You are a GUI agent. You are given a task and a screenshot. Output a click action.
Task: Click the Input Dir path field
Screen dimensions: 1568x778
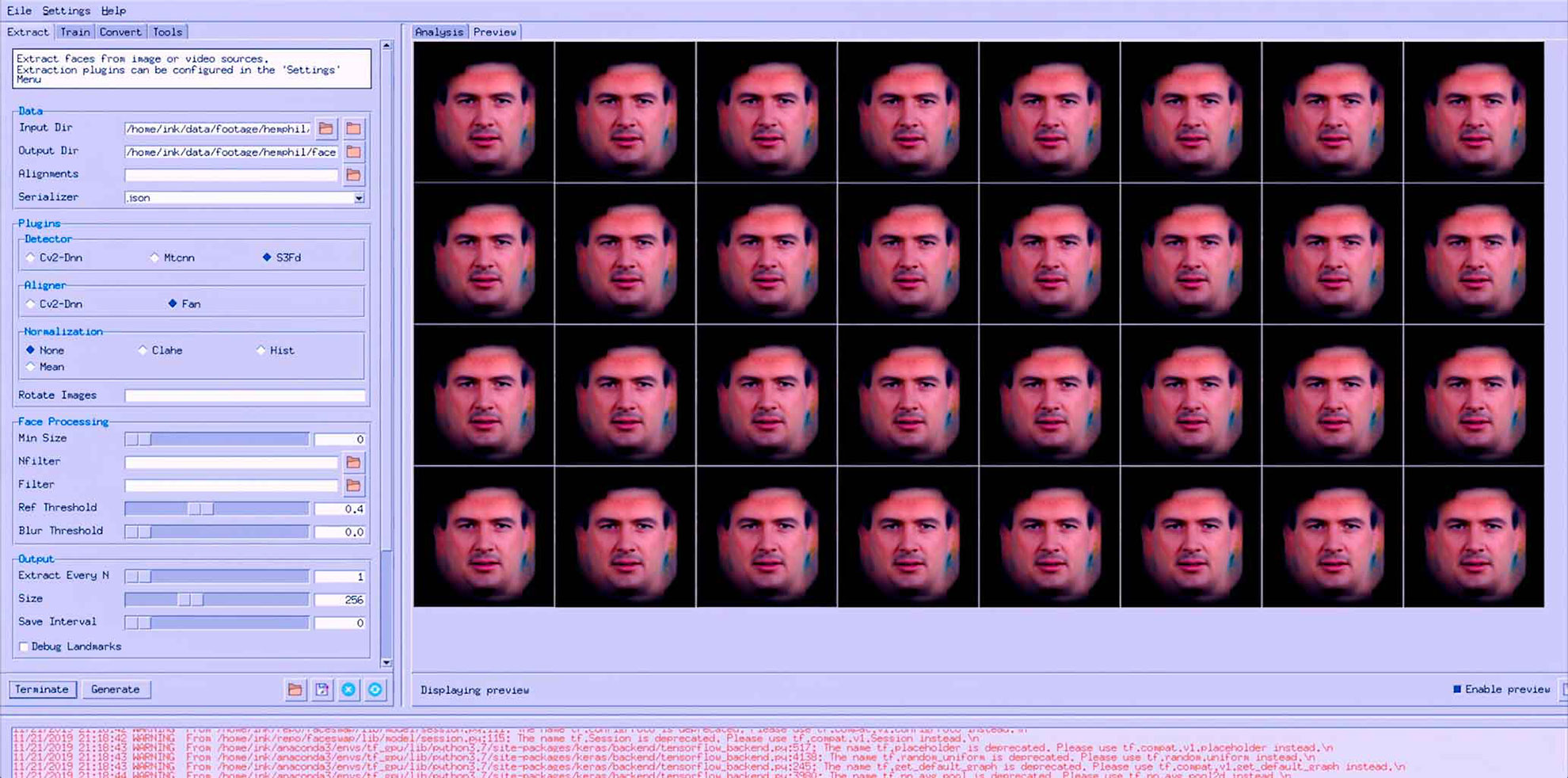[x=218, y=128]
